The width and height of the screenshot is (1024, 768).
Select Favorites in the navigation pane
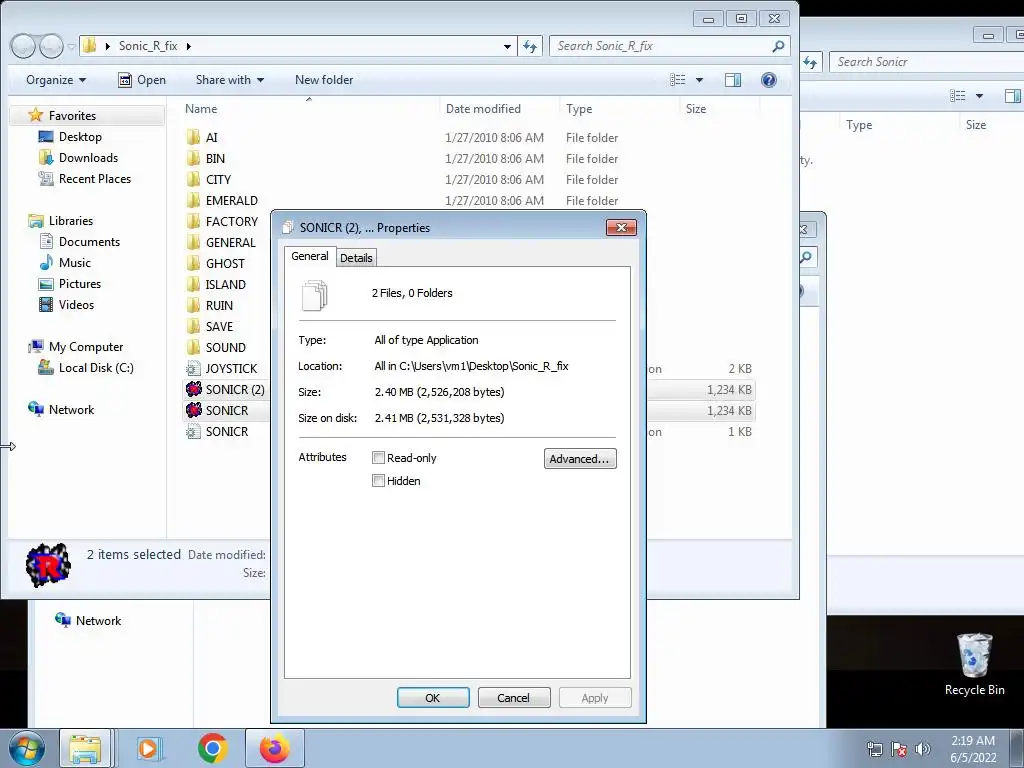click(x=72, y=116)
